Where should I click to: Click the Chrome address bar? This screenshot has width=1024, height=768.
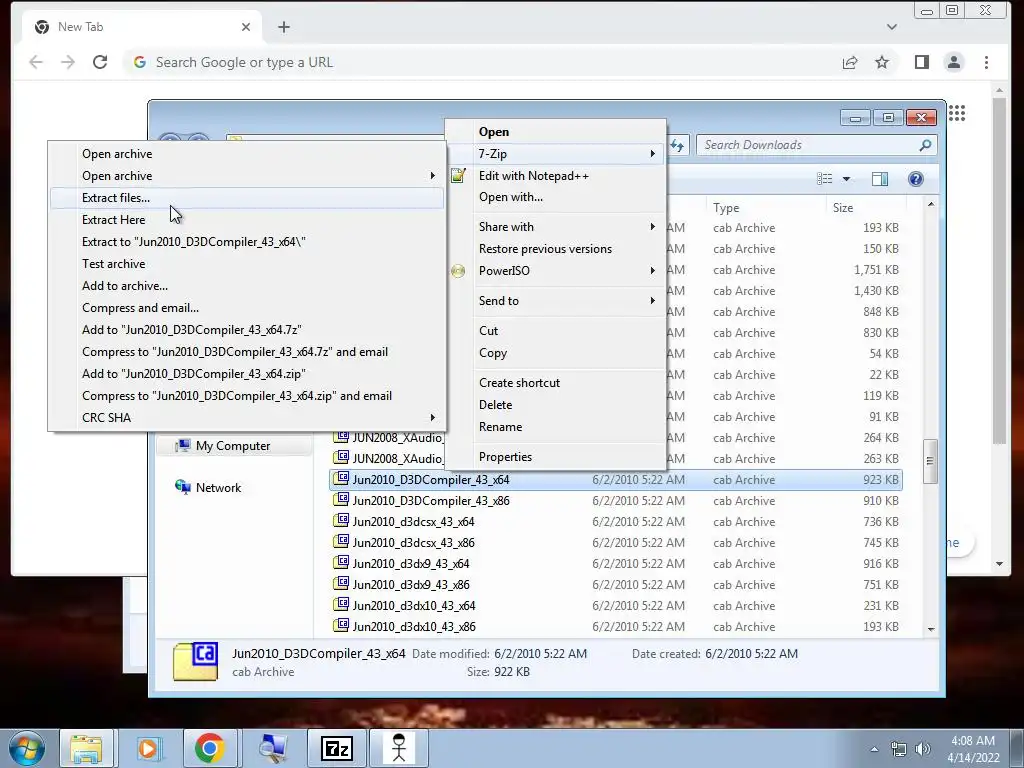pos(483,63)
